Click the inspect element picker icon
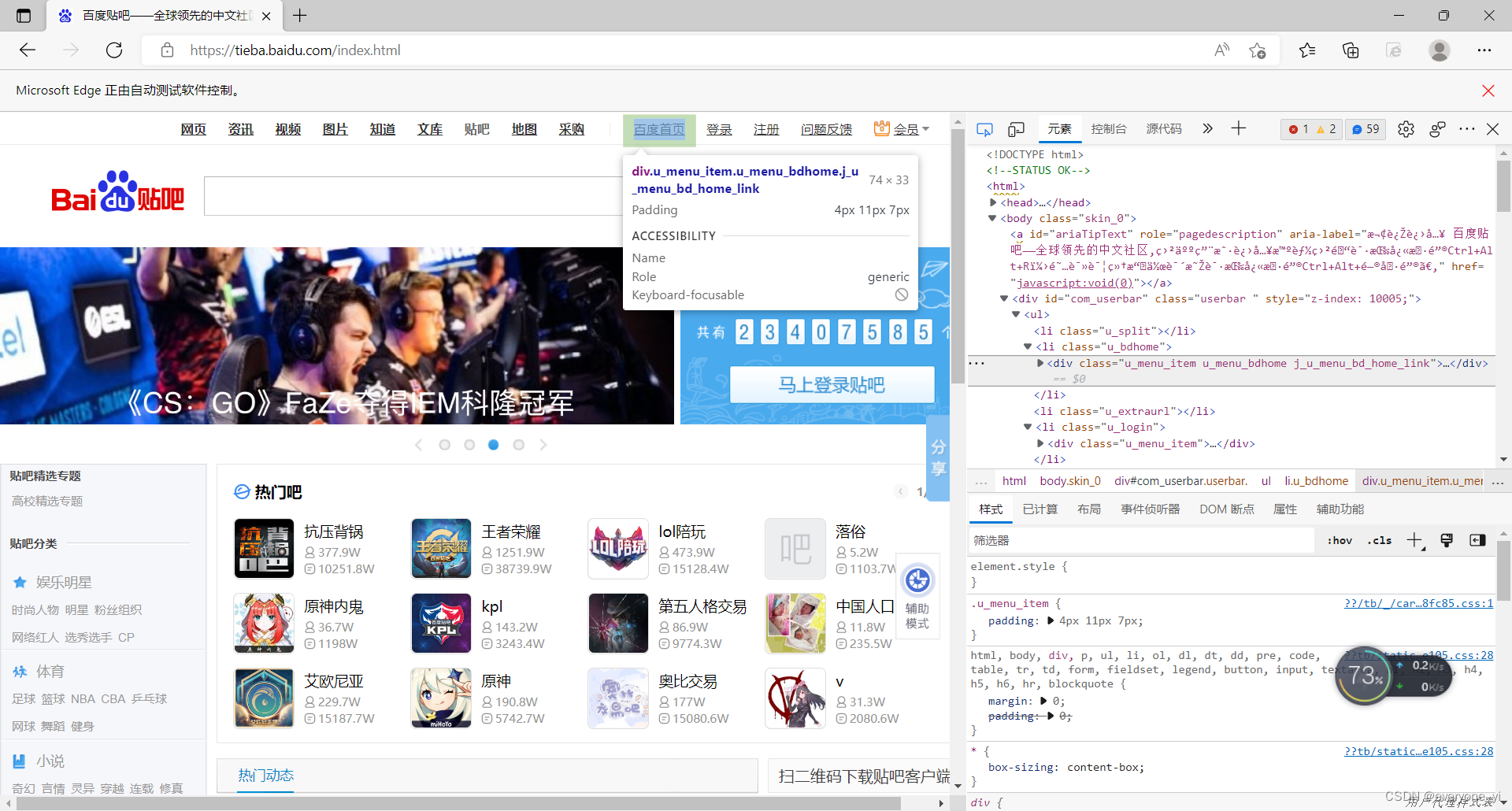The image size is (1512, 811). [984, 129]
